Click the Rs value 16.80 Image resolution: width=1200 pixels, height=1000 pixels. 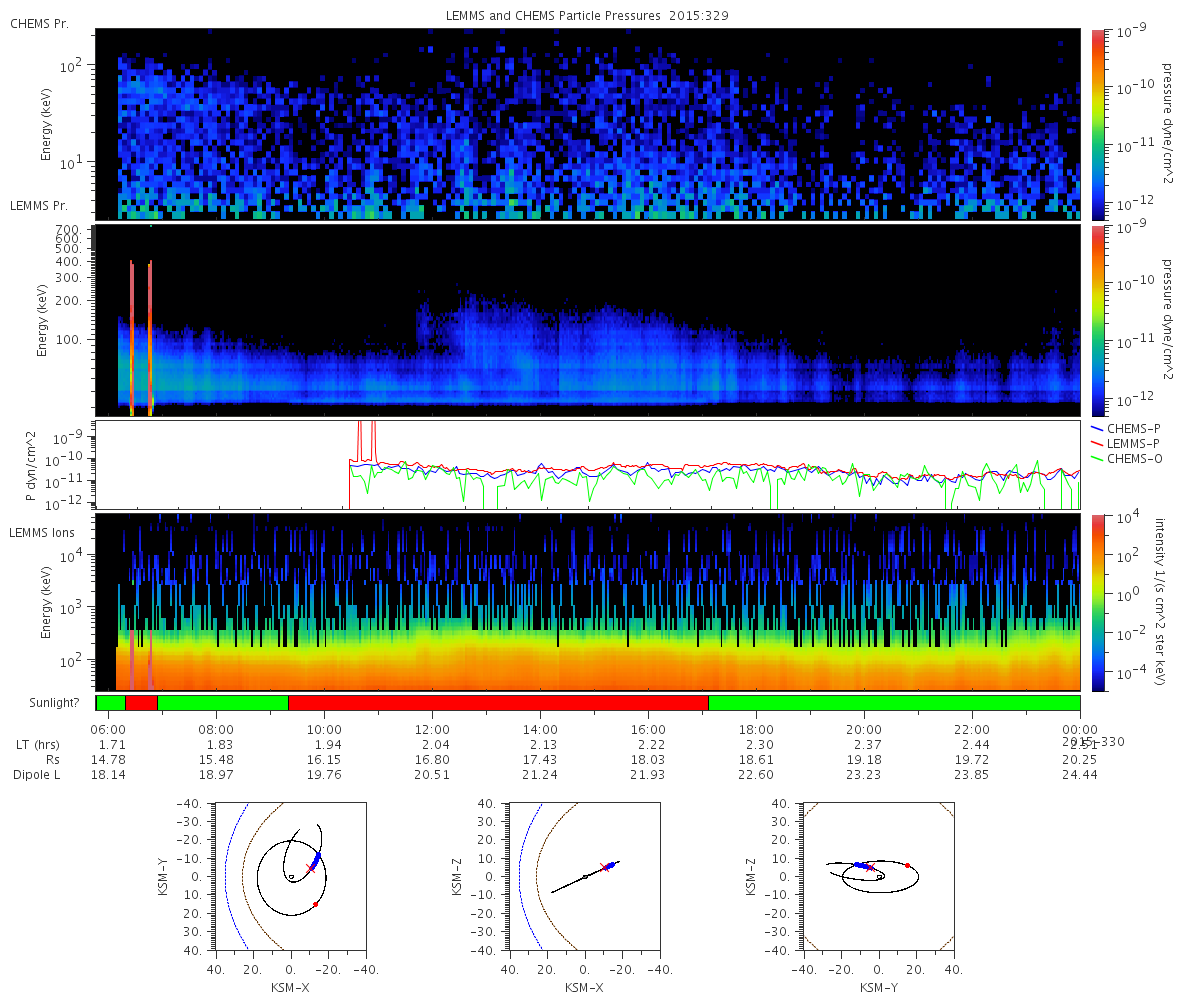point(432,760)
